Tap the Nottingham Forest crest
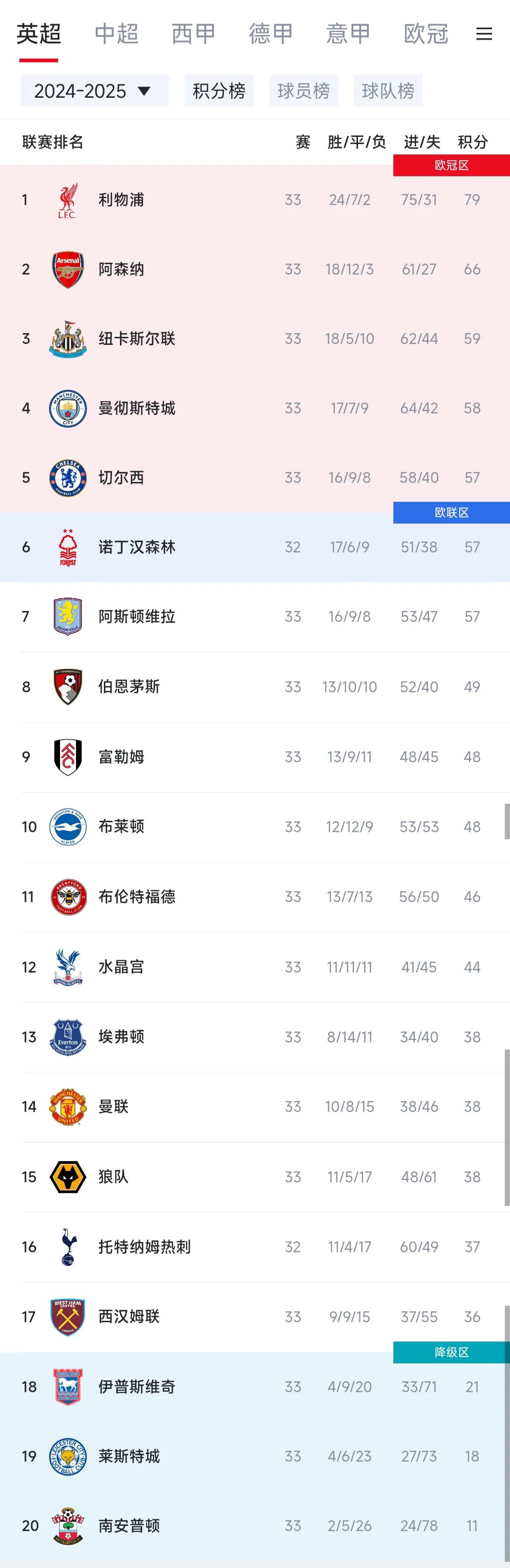Viewport: 510px width, 1568px height. pyautogui.click(x=68, y=547)
